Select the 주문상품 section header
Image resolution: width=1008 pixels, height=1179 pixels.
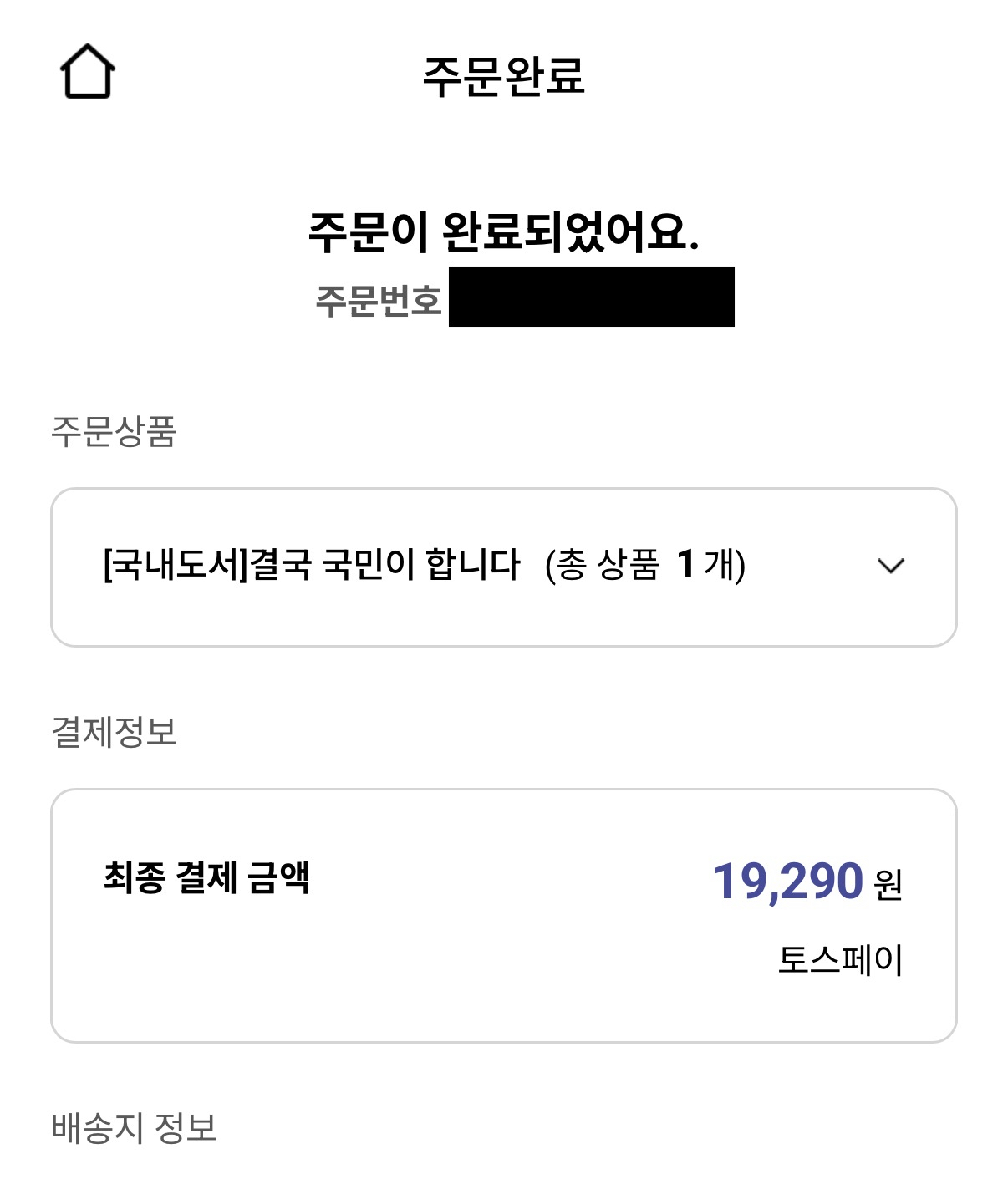coord(114,431)
